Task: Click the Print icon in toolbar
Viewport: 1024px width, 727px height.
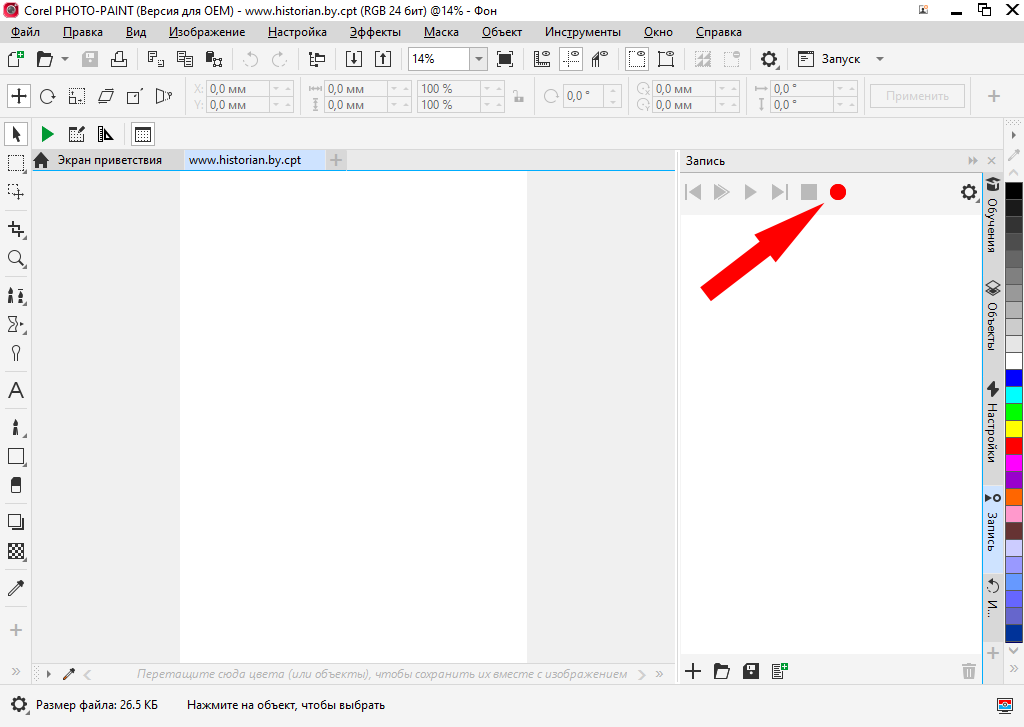Action: point(118,59)
